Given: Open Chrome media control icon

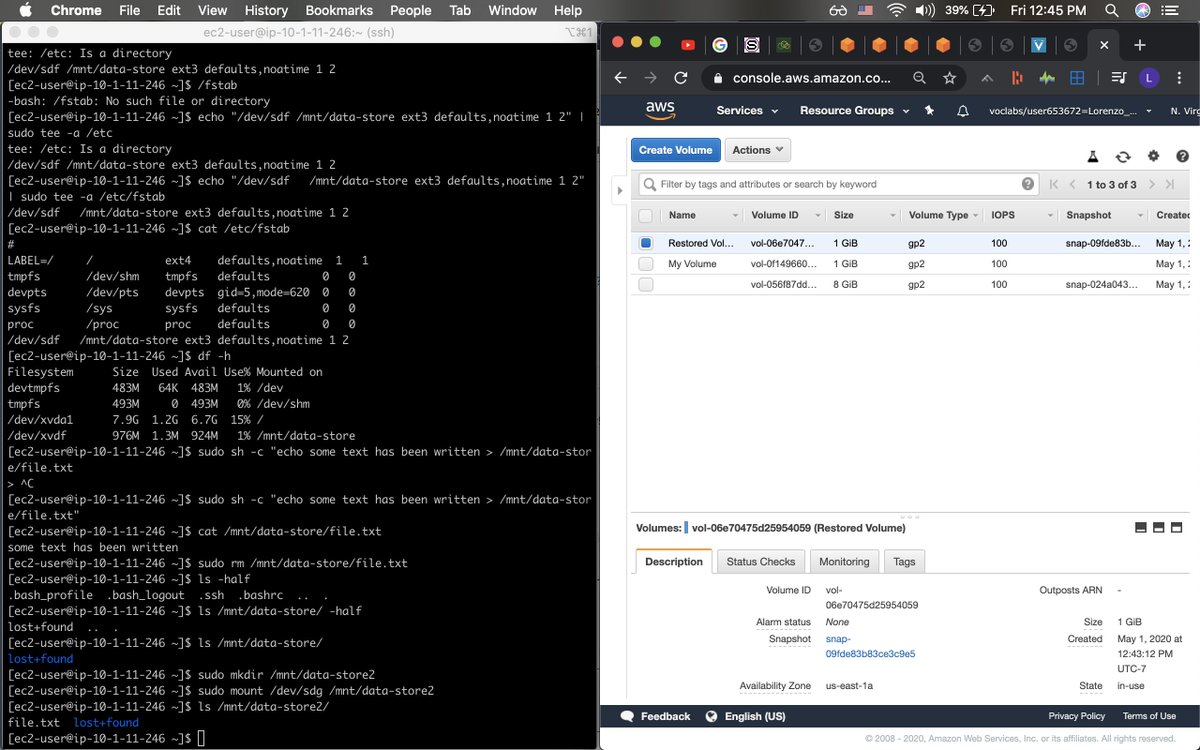Looking at the screenshot, I should 1117,78.
